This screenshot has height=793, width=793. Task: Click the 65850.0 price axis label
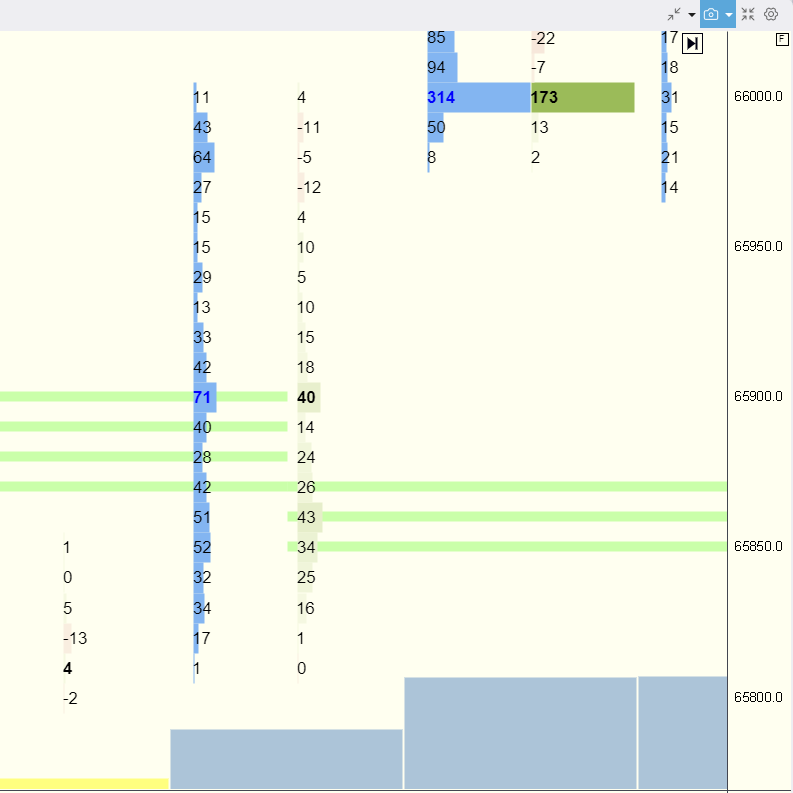point(758,547)
